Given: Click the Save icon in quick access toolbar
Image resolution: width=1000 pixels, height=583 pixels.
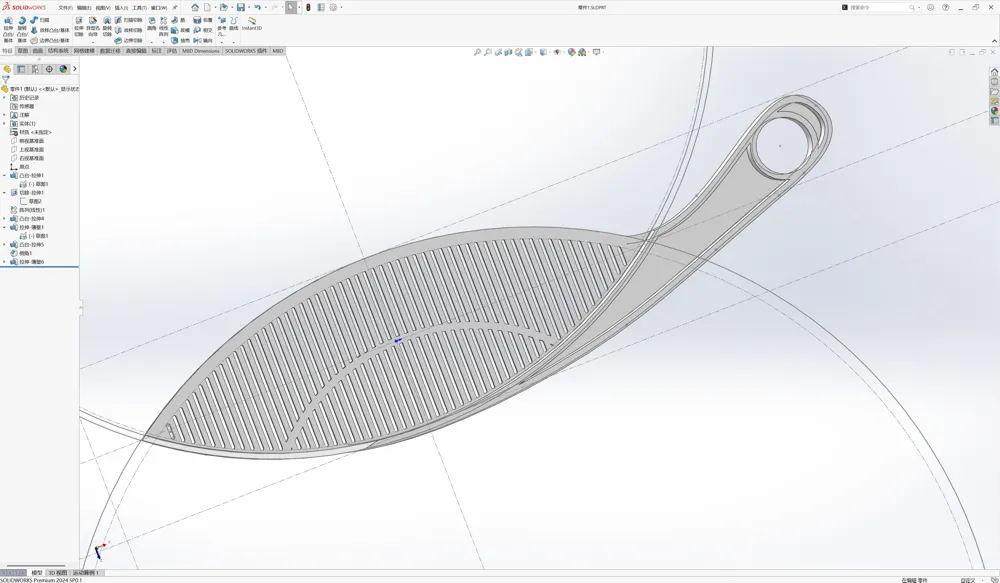Looking at the screenshot, I should click(x=240, y=8).
